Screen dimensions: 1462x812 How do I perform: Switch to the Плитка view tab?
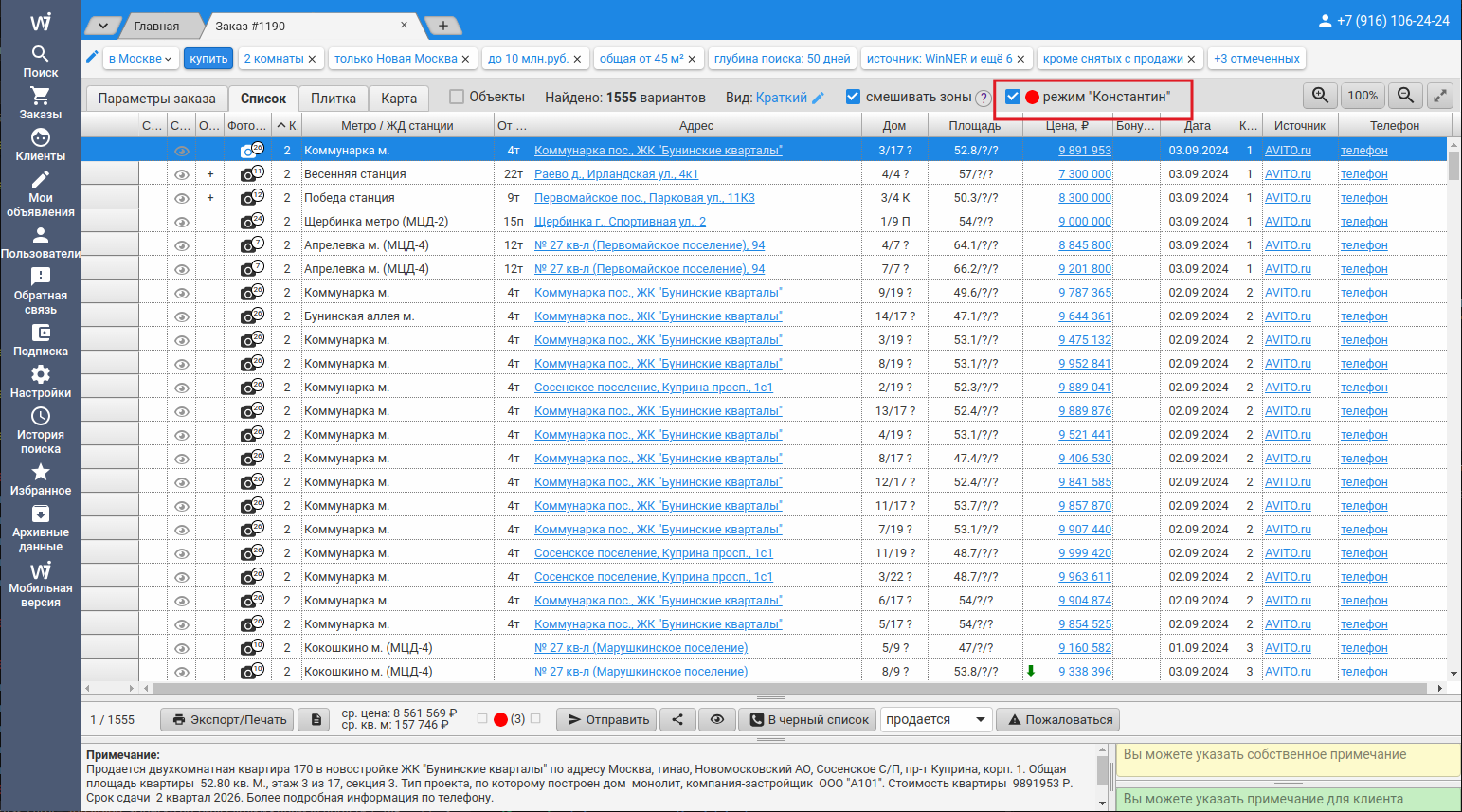pos(334,99)
